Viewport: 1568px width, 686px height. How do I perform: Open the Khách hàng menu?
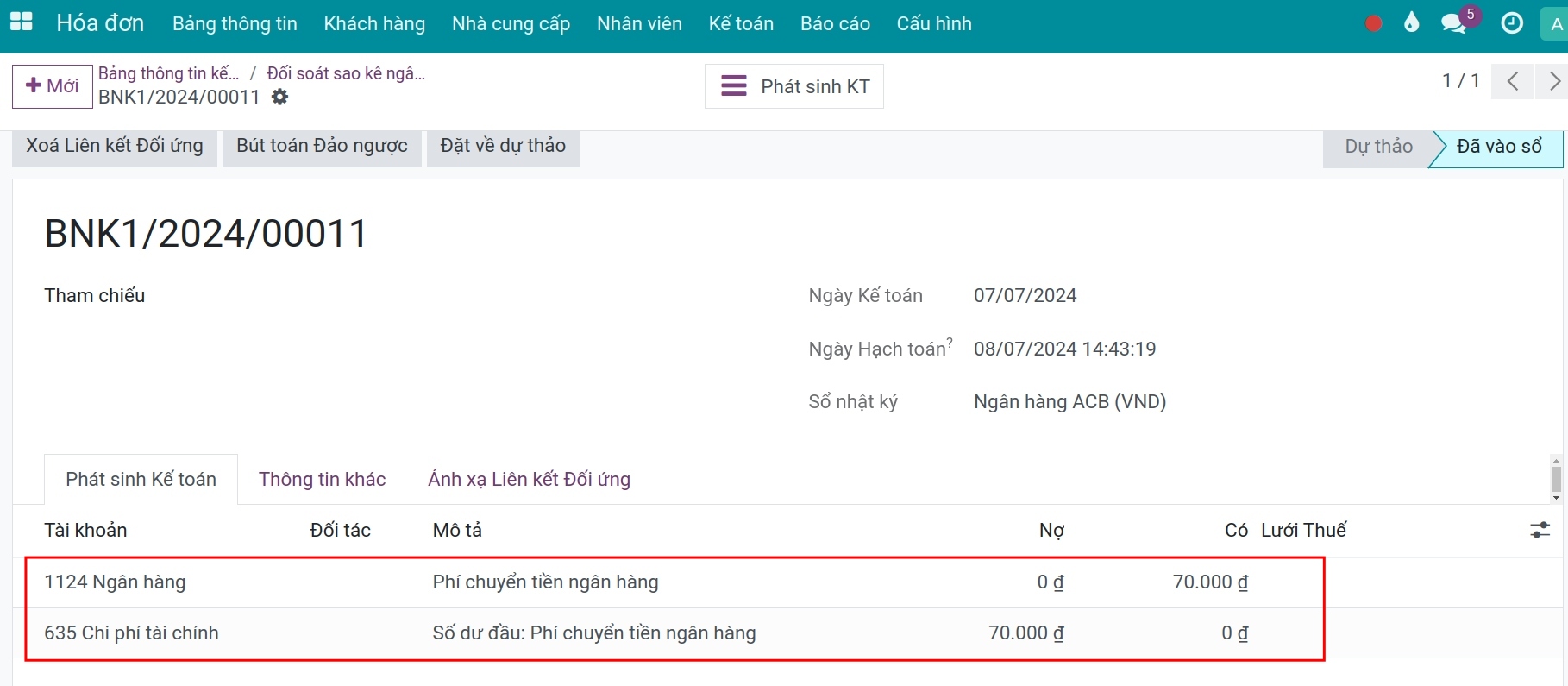pos(374,24)
